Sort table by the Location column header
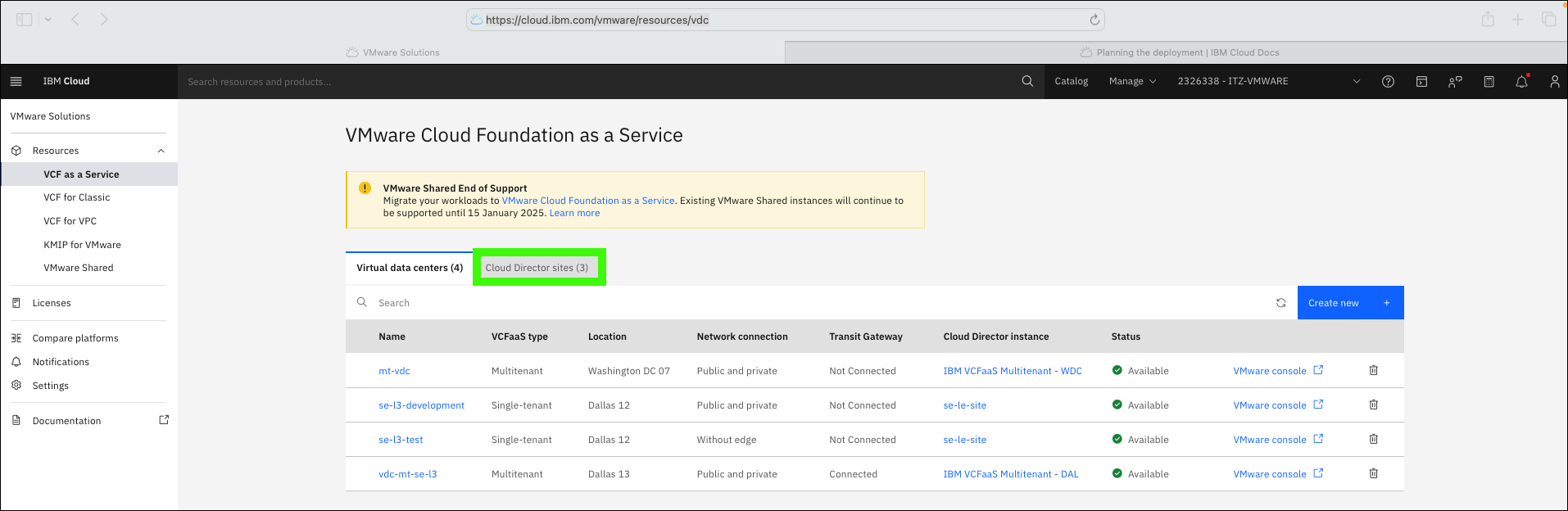This screenshot has height=511, width=1568. [x=607, y=337]
